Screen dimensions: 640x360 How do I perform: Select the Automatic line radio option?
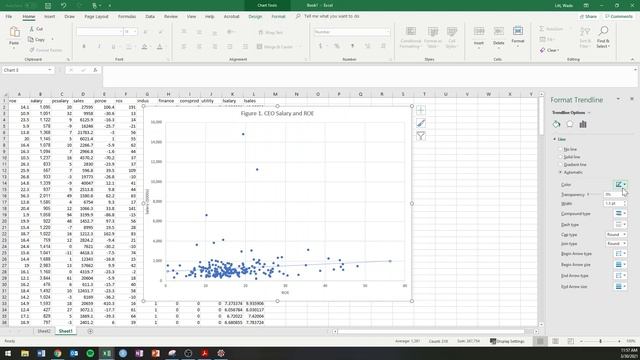560,172
